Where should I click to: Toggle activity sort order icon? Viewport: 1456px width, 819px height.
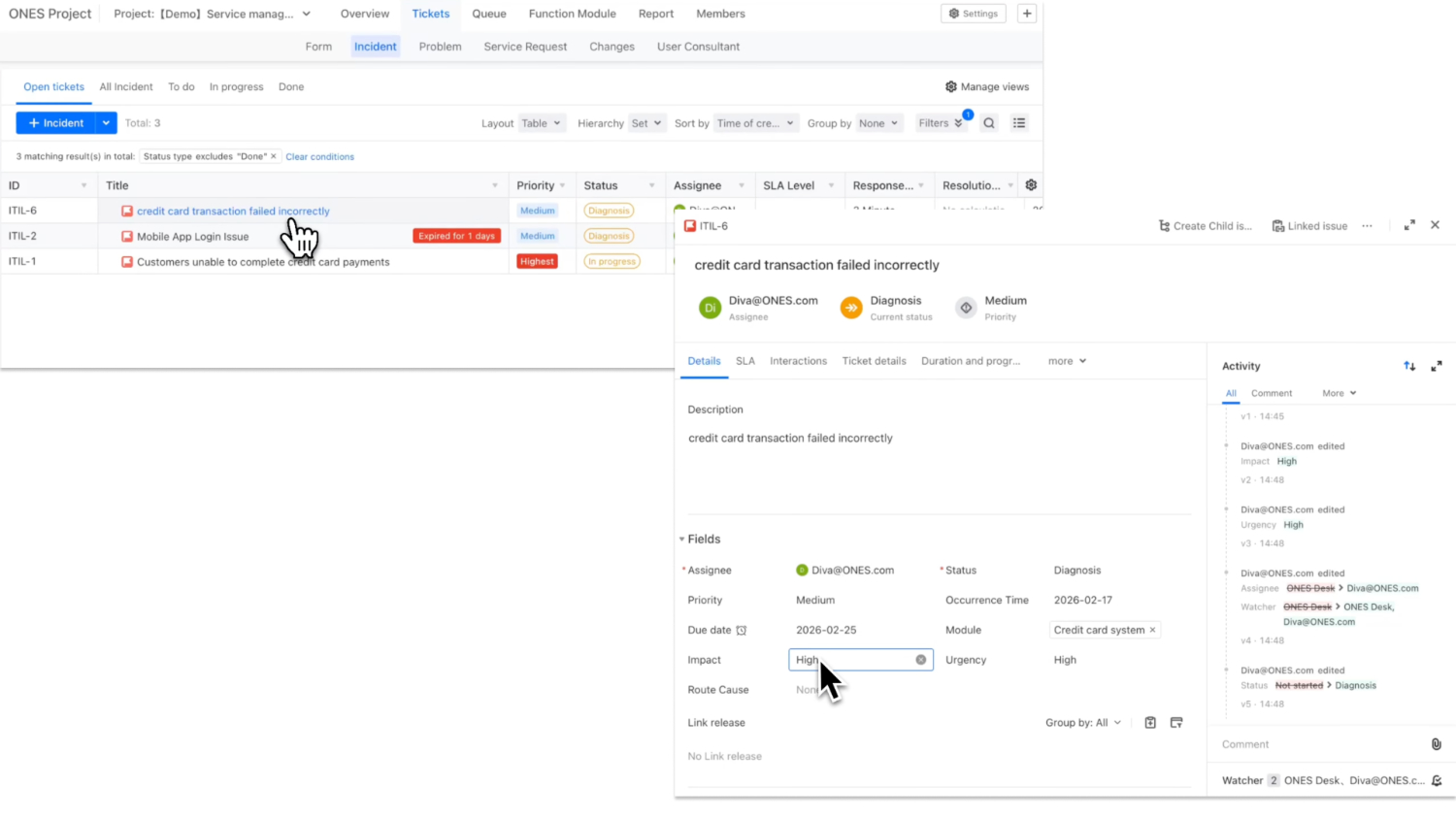click(x=1408, y=366)
